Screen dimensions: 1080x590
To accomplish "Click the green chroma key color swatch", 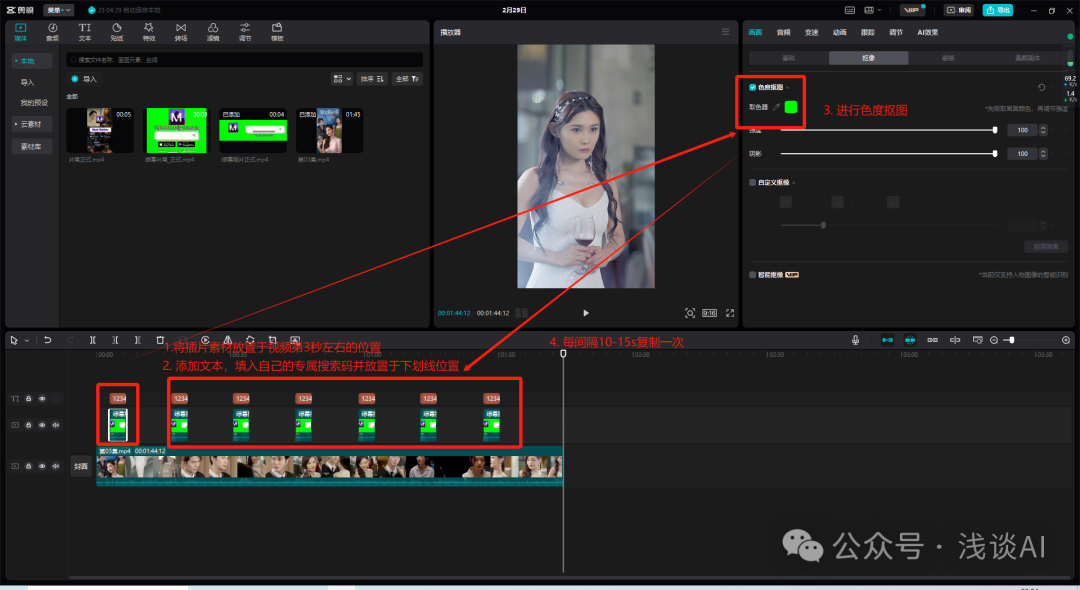I will click(791, 106).
